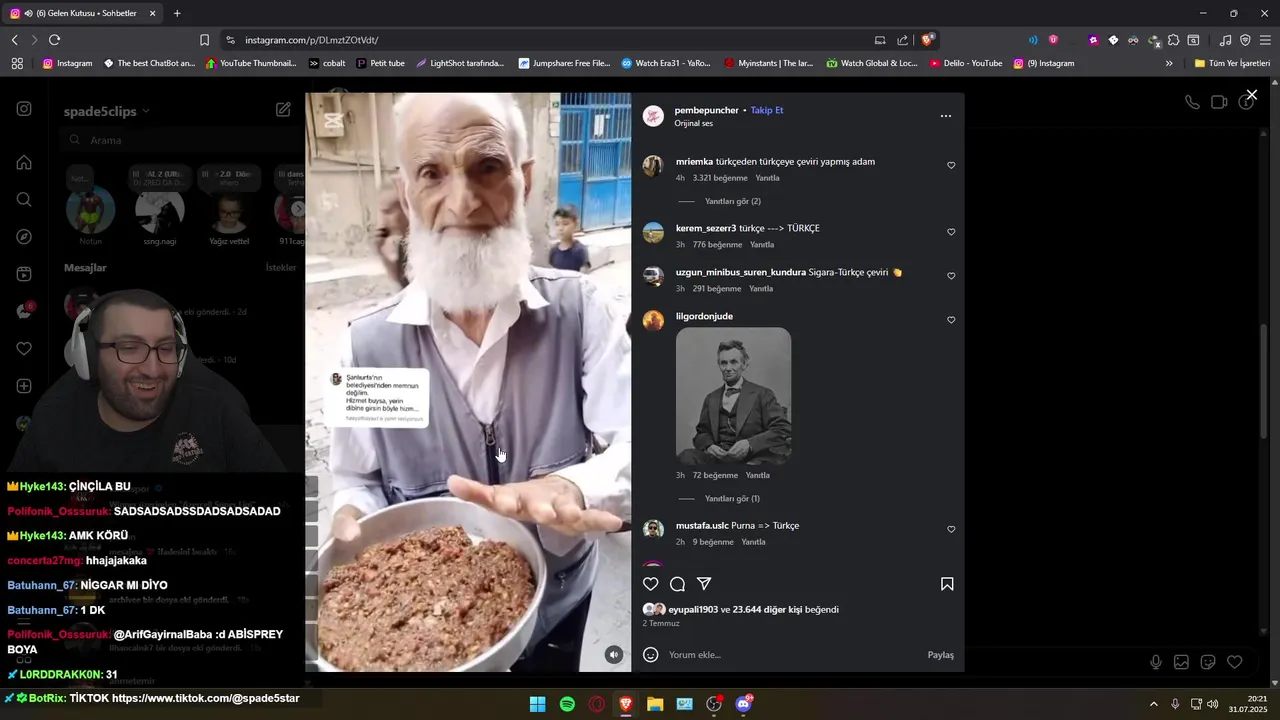The width and height of the screenshot is (1280, 720).
Task: Open browser Extensions puzzle icon
Action: coord(1173,40)
